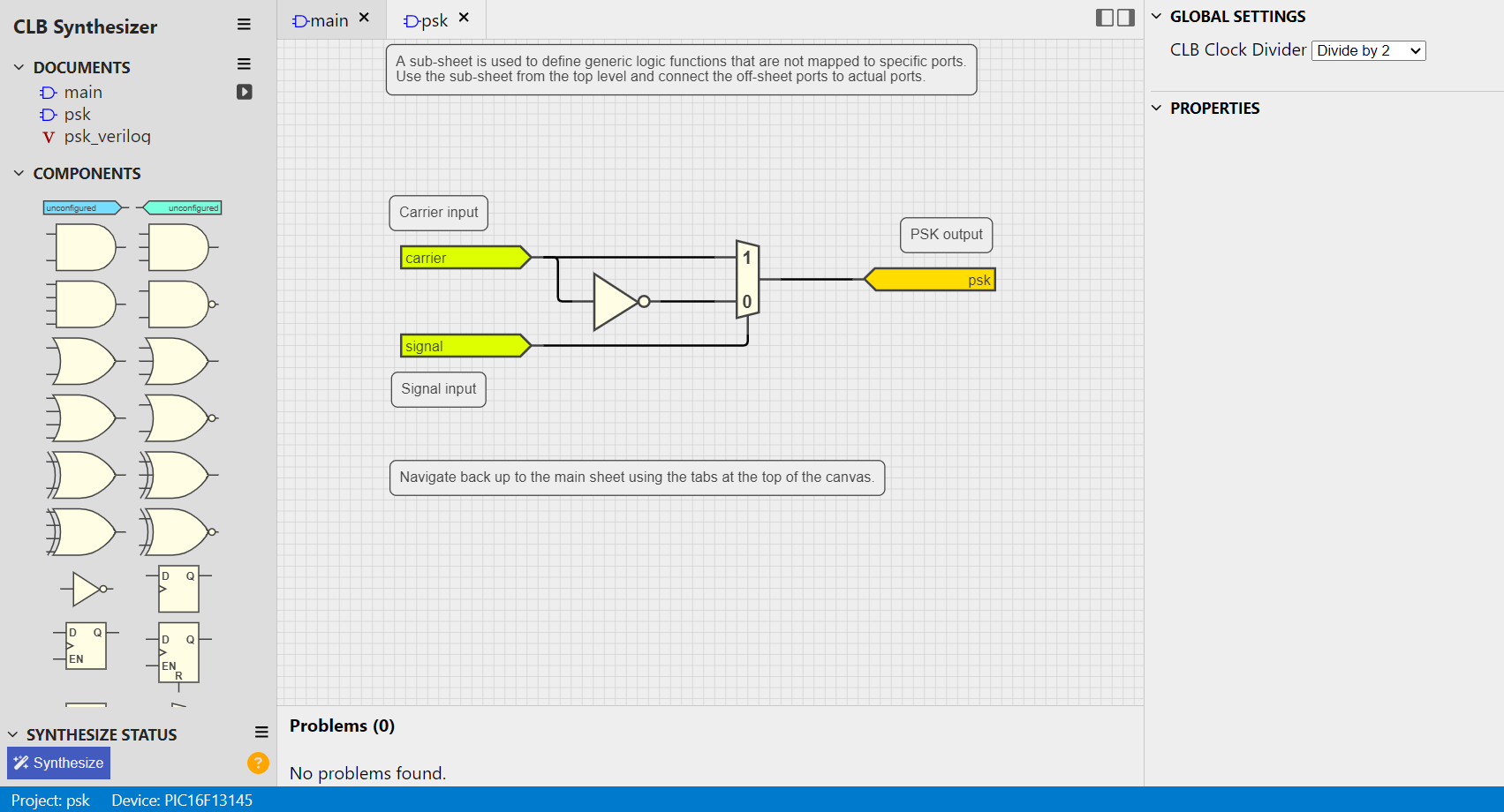
Task: Select the NOT inverter in the Components palette
Action: (x=87, y=589)
